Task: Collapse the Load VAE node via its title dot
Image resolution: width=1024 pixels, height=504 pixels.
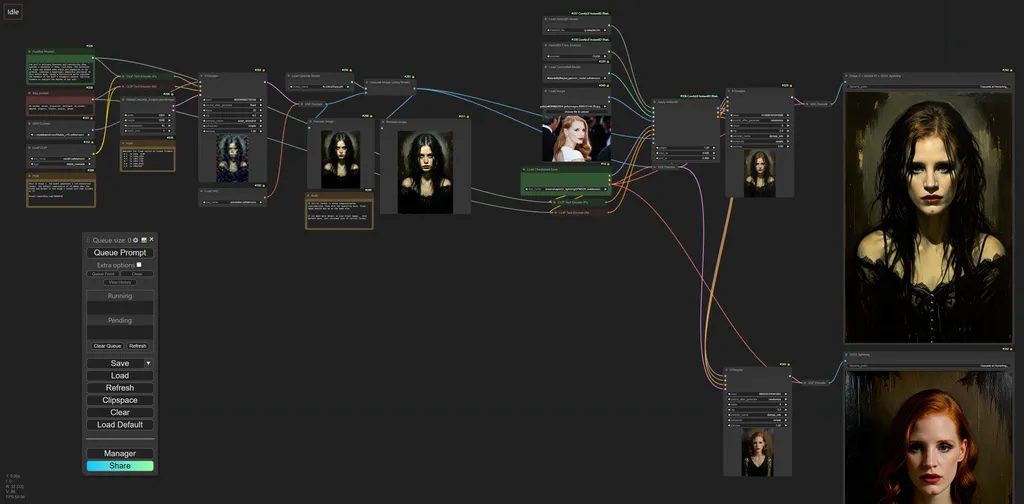Action: coord(201,191)
